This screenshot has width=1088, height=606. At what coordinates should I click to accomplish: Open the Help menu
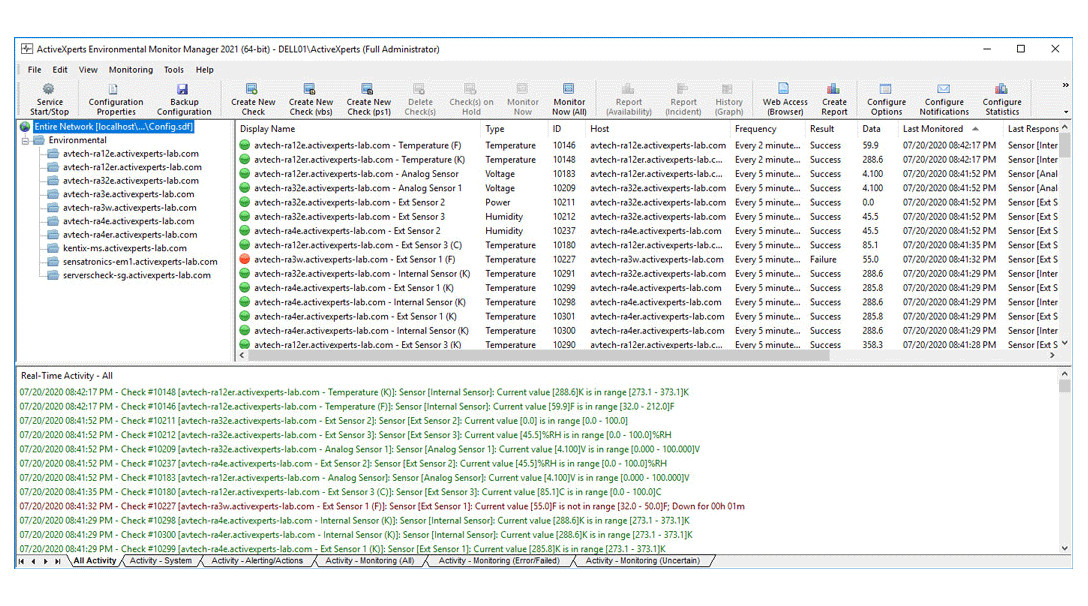[x=204, y=70]
